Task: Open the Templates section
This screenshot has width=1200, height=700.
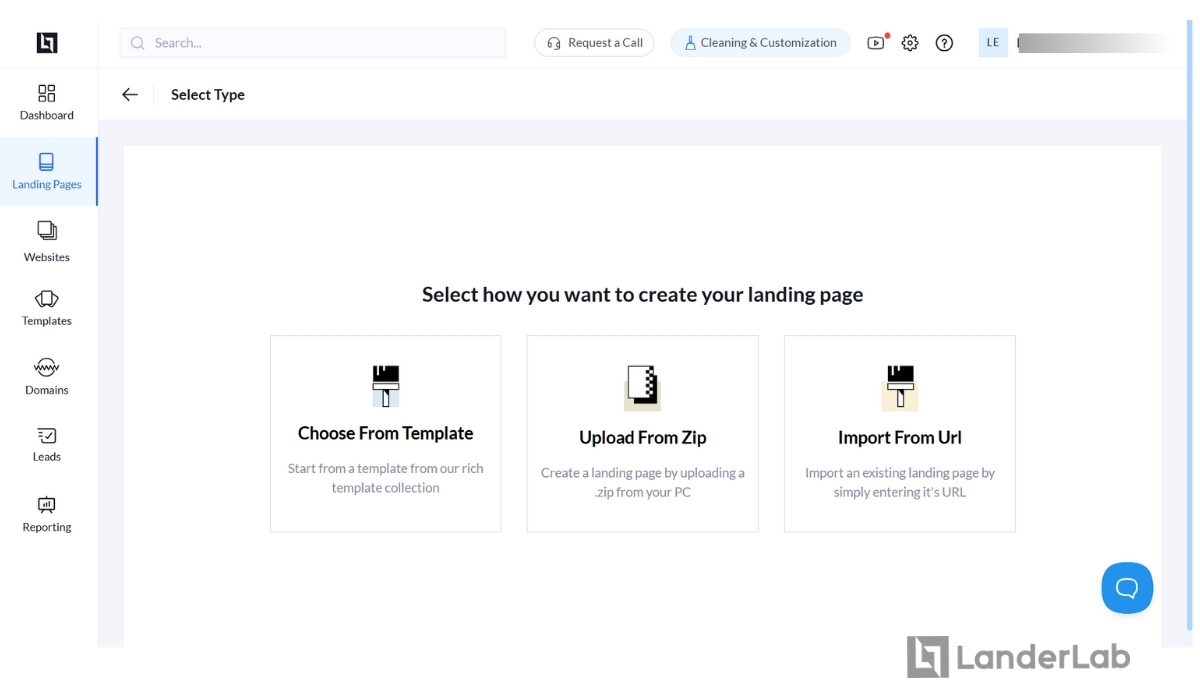Action: (47, 308)
